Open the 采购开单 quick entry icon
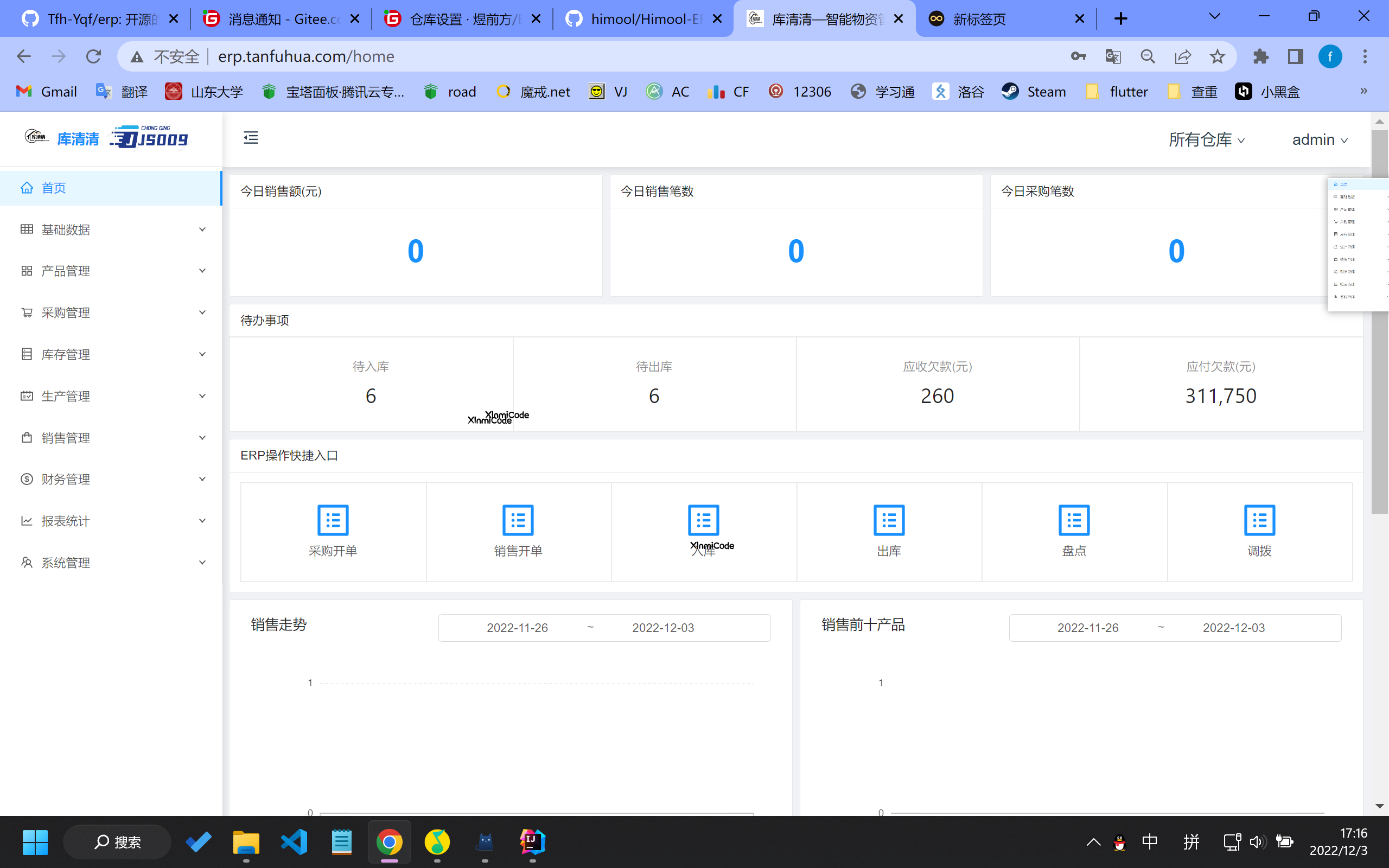 pyautogui.click(x=333, y=520)
